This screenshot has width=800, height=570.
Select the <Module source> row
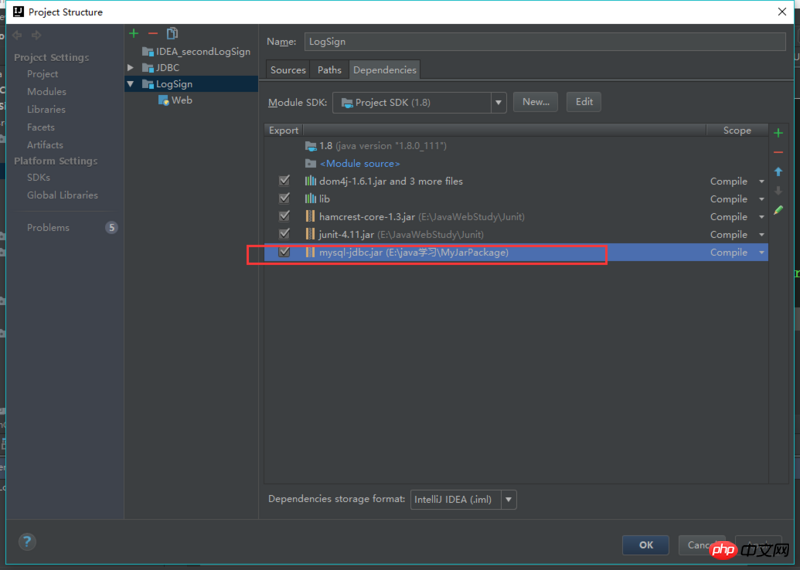tap(516, 163)
